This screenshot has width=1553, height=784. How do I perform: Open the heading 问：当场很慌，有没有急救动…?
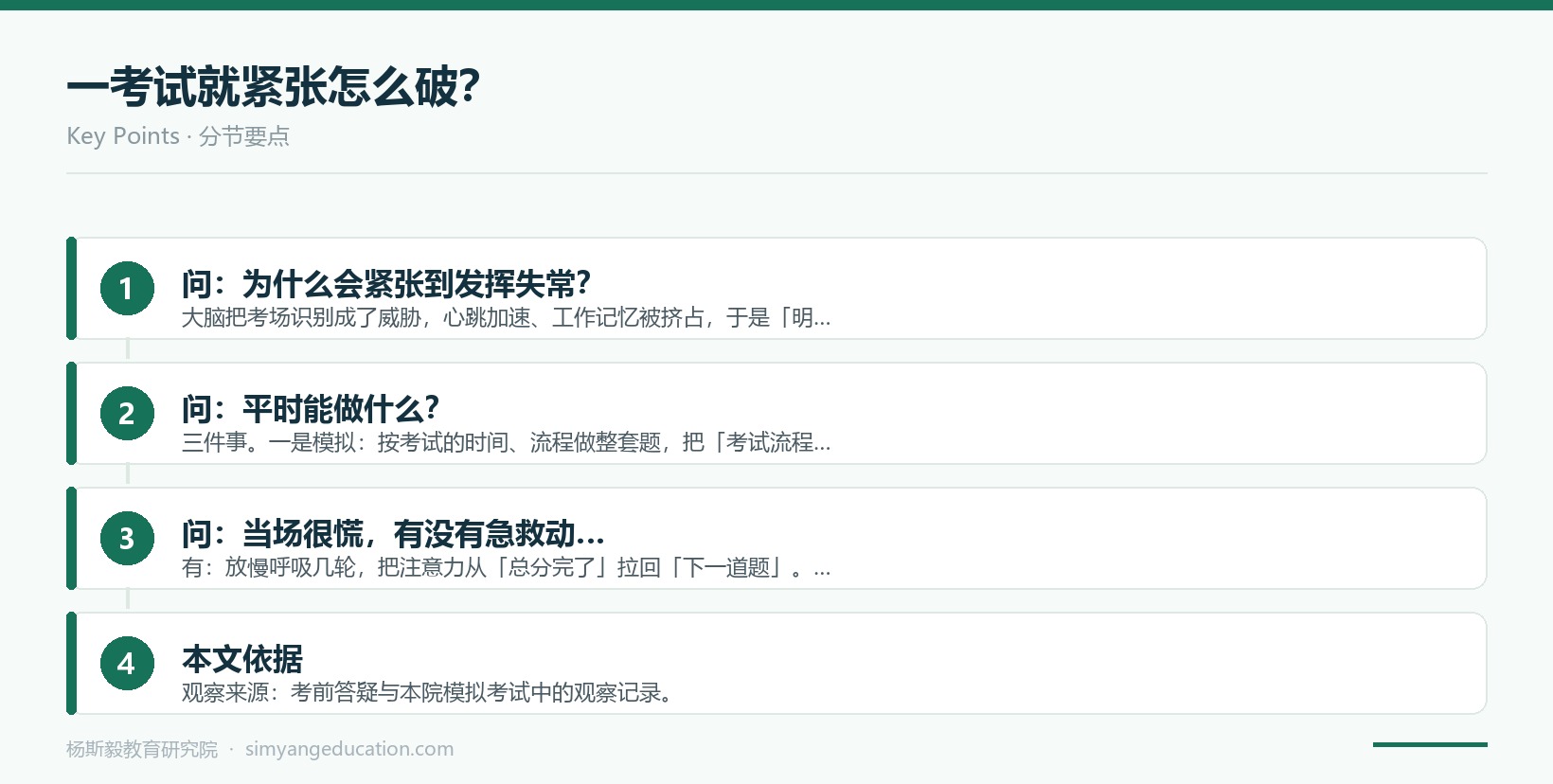[393, 533]
